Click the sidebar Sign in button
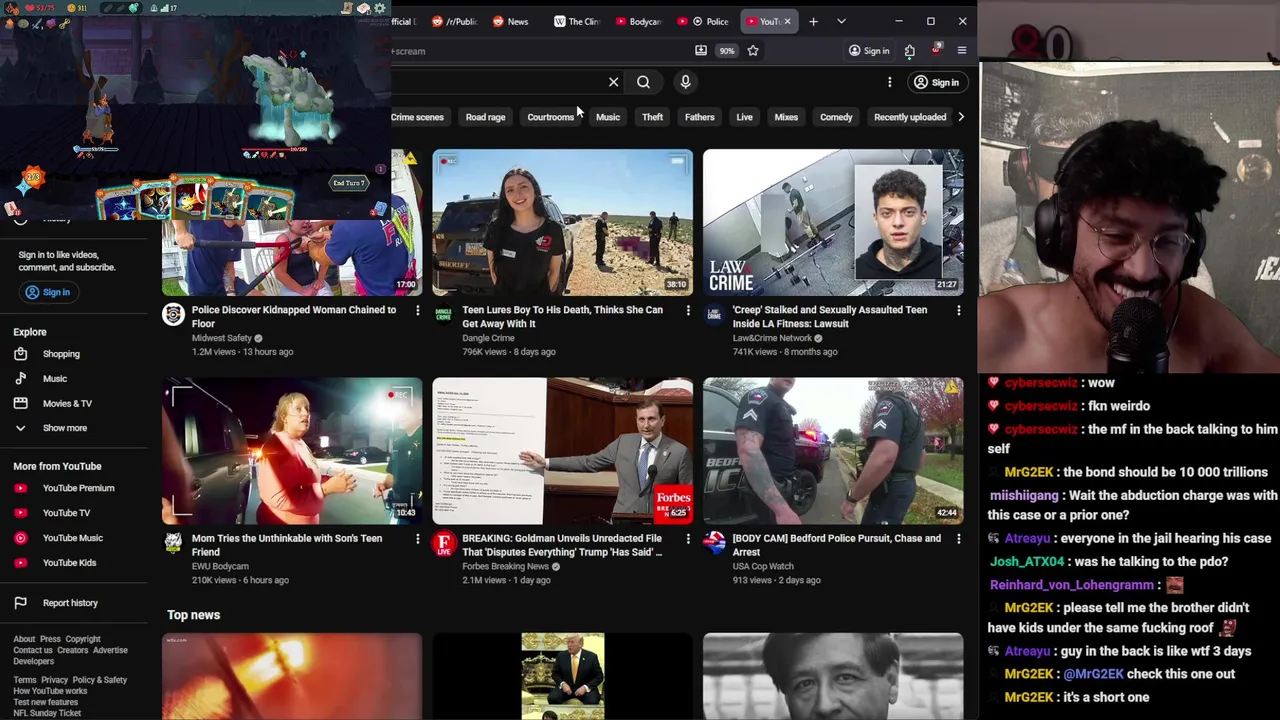The image size is (1280, 720). [48, 292]
